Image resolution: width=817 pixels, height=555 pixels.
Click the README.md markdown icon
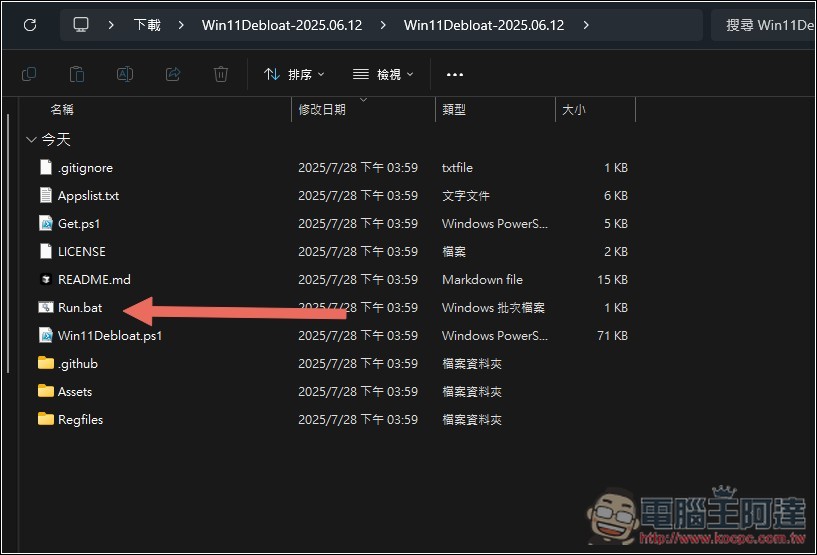click(46, 279)
